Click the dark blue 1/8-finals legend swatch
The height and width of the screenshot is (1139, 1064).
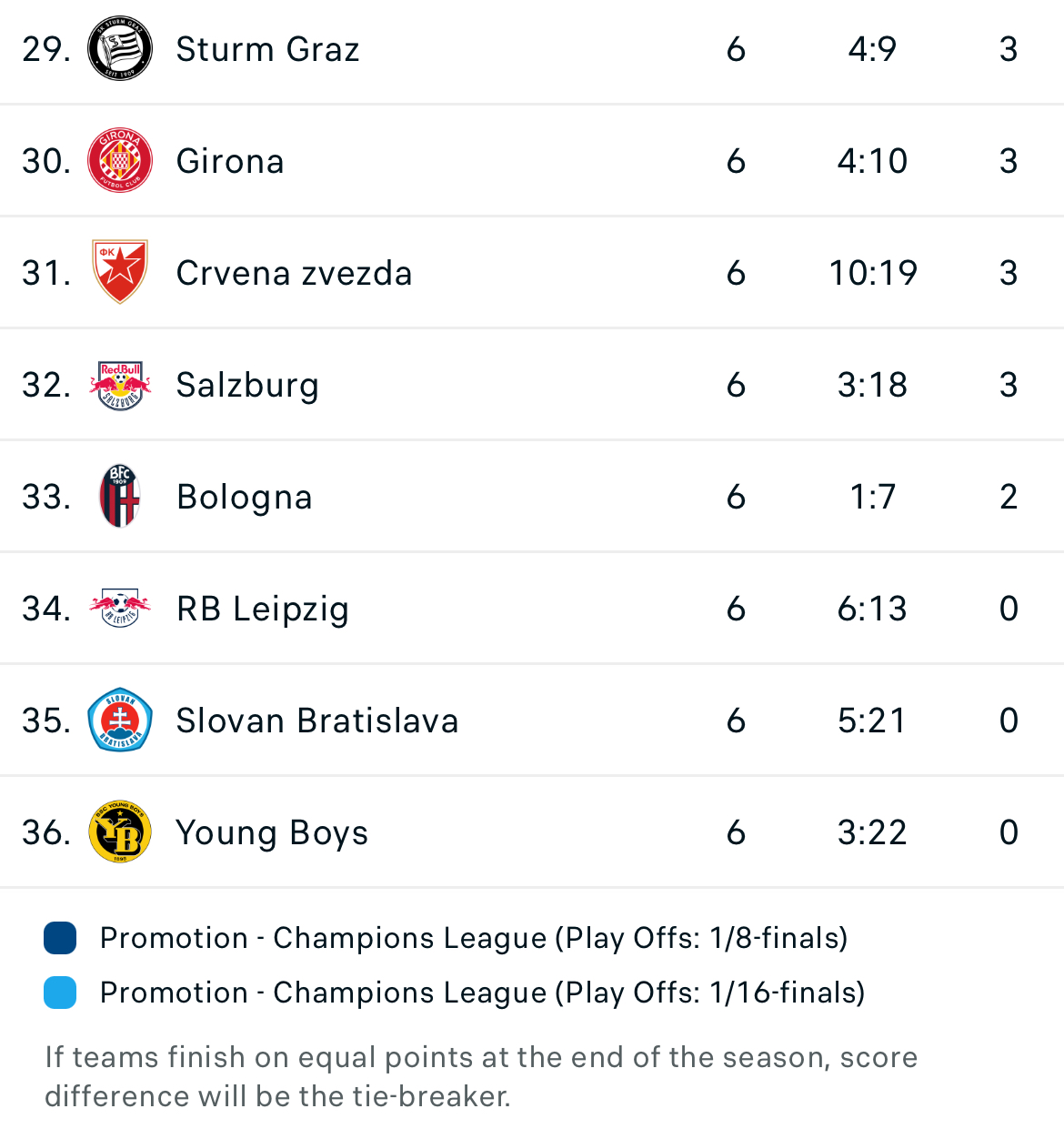tap(60, 938)
